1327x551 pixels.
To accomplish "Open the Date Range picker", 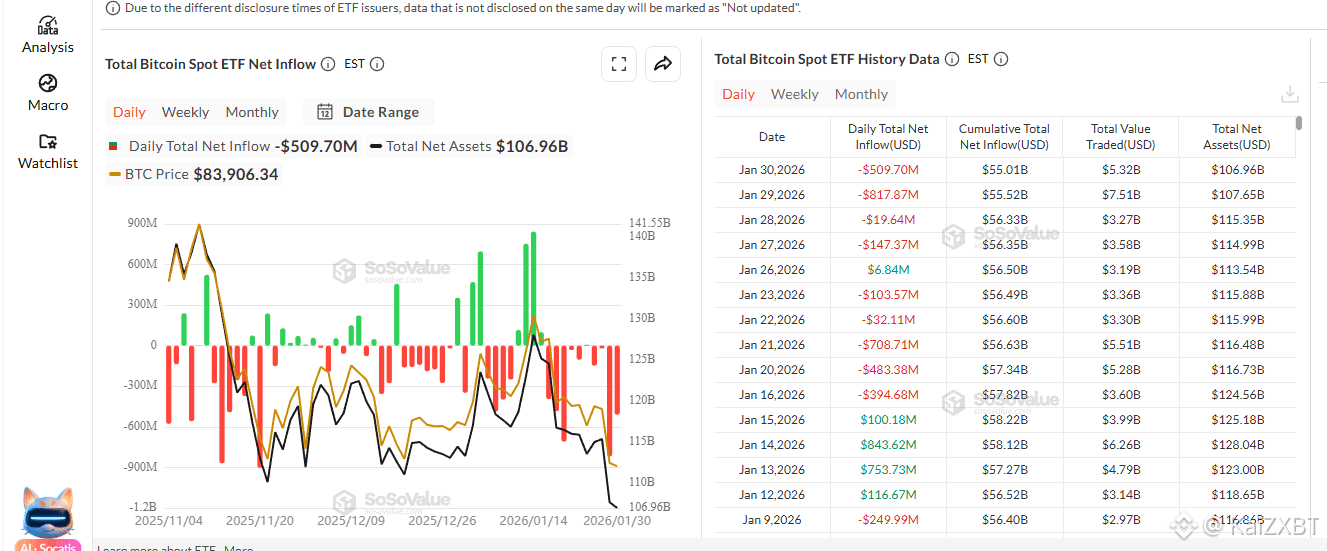I will click(x=368, y=112).
